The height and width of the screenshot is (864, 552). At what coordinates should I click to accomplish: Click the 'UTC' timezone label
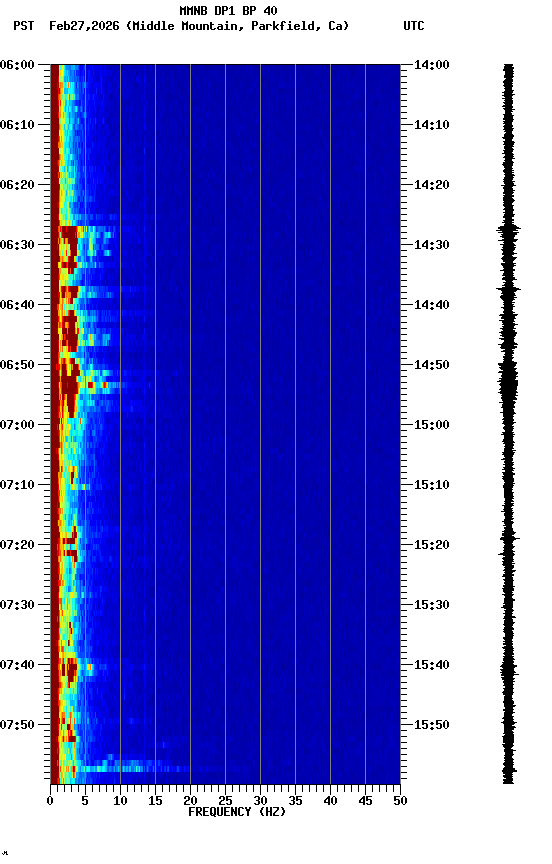(x=414, y=26)
